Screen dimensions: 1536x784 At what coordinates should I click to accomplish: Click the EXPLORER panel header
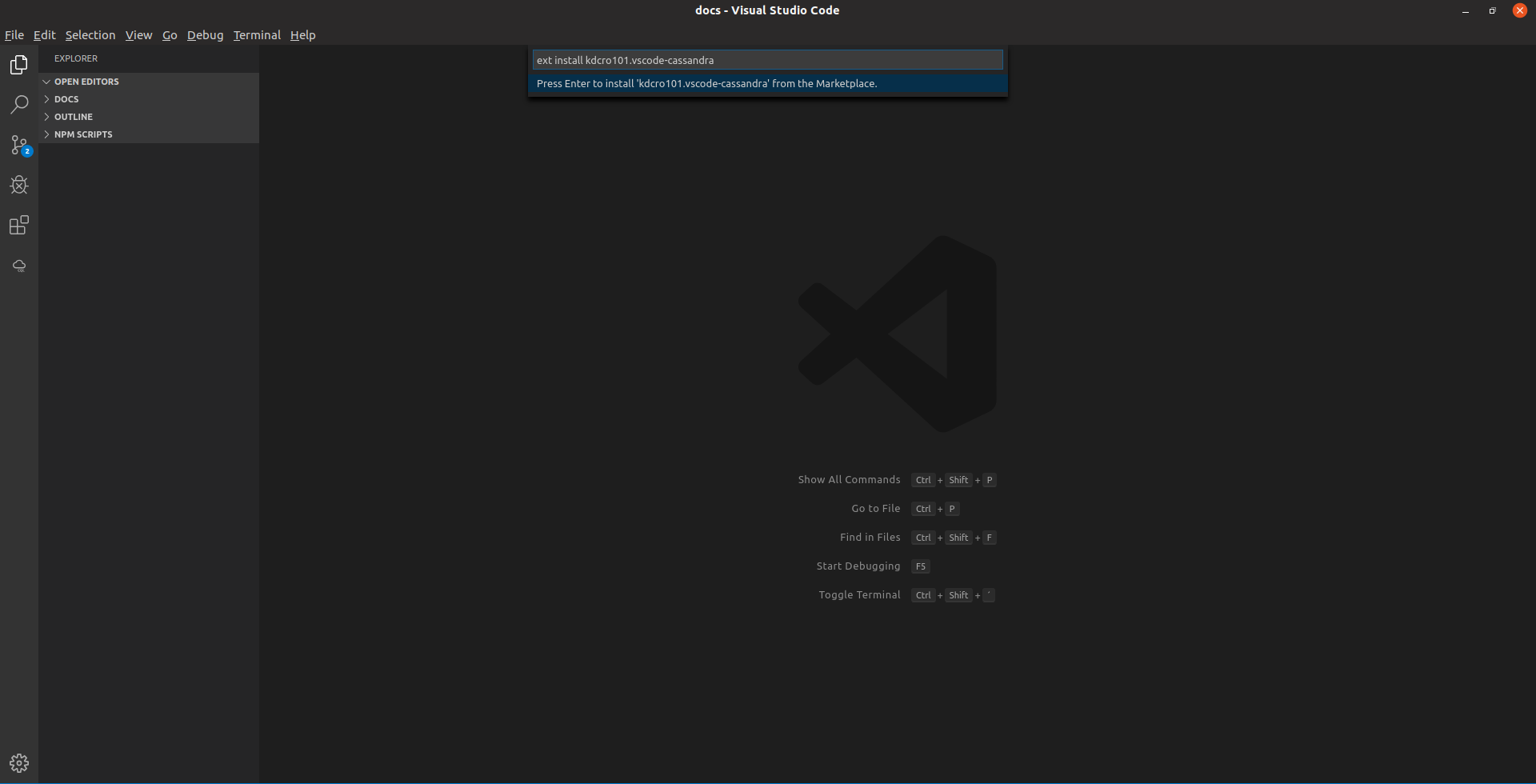click(74, 58)
